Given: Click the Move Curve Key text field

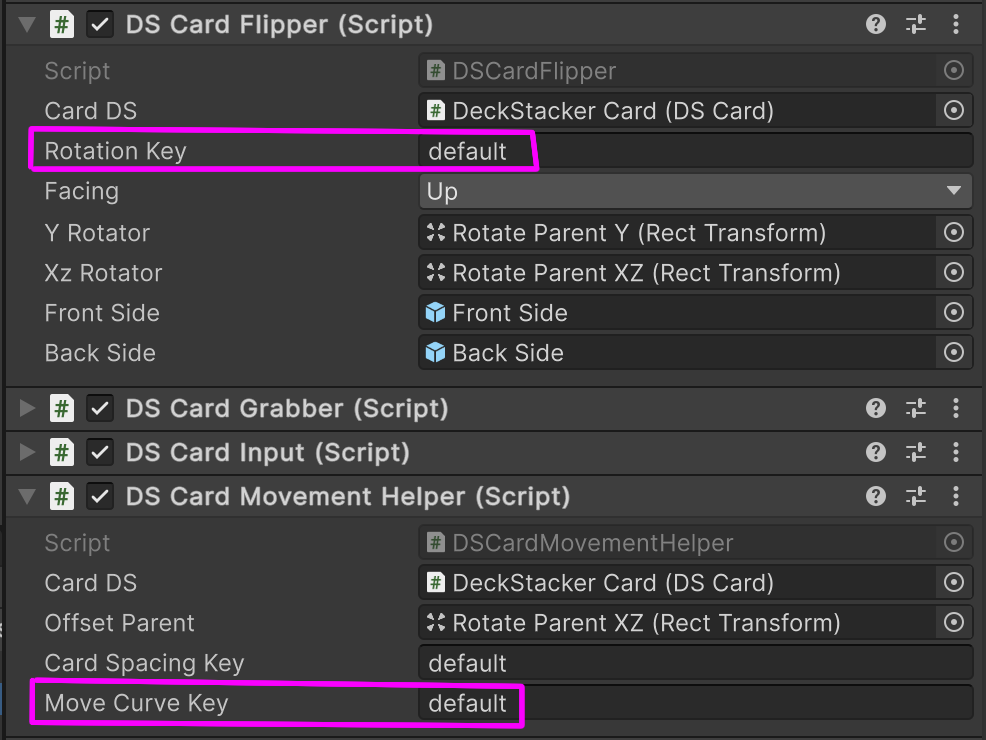Looking at the screenshot, I should pyautogui.click(x=695, y=703).
